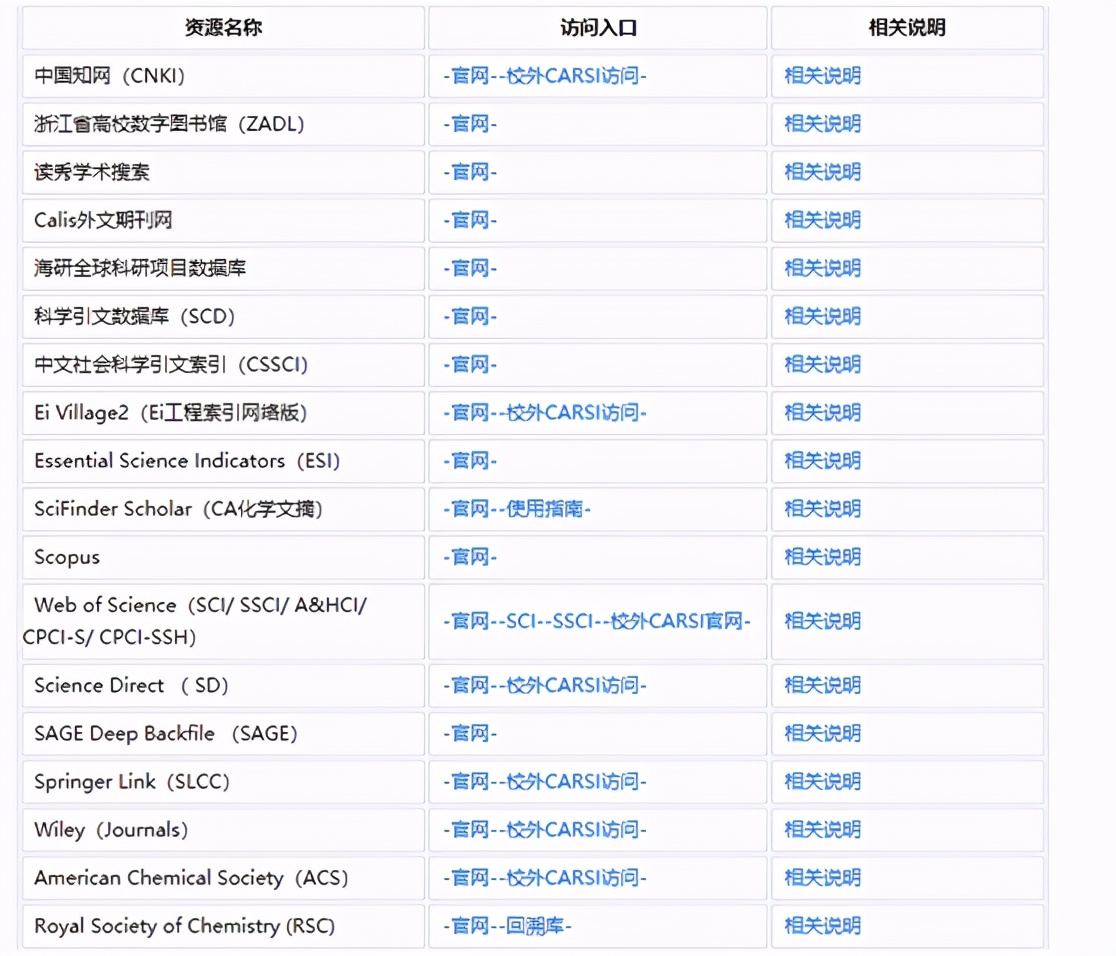Image resolution: width=1116 pixels, height=956 pixels.
Task: Click the 相关说明 column header
Action: tap(907, 28)
